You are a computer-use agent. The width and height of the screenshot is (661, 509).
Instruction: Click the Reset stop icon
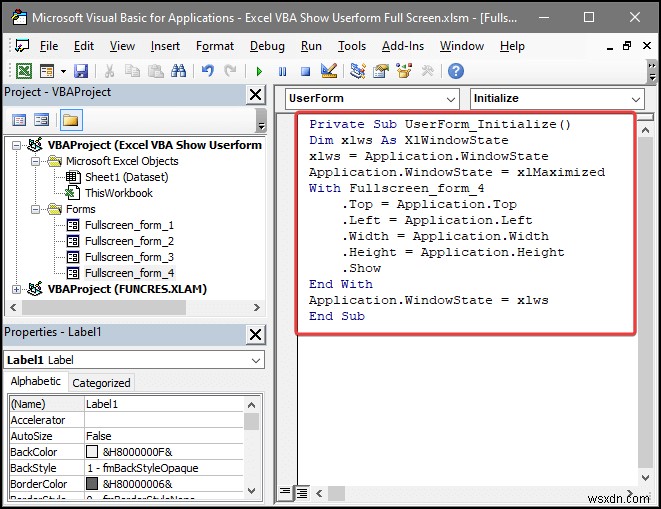point(305,71)
